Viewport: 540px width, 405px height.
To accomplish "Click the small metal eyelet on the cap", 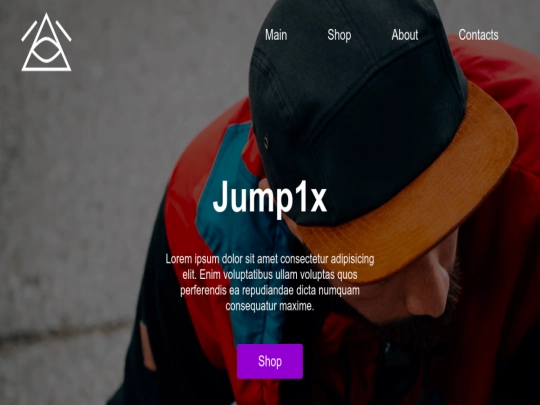I will click(266, 142).
